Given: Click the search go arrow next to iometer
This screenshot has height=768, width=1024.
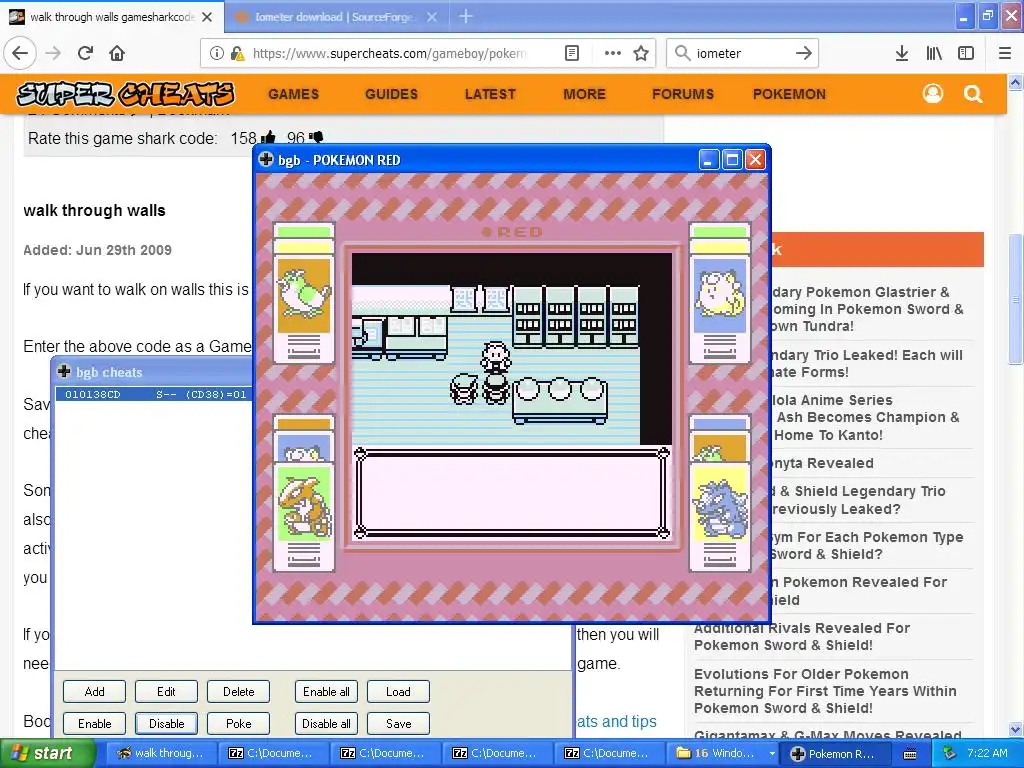Looking at the screenshot, I should (x=804, y=53).
